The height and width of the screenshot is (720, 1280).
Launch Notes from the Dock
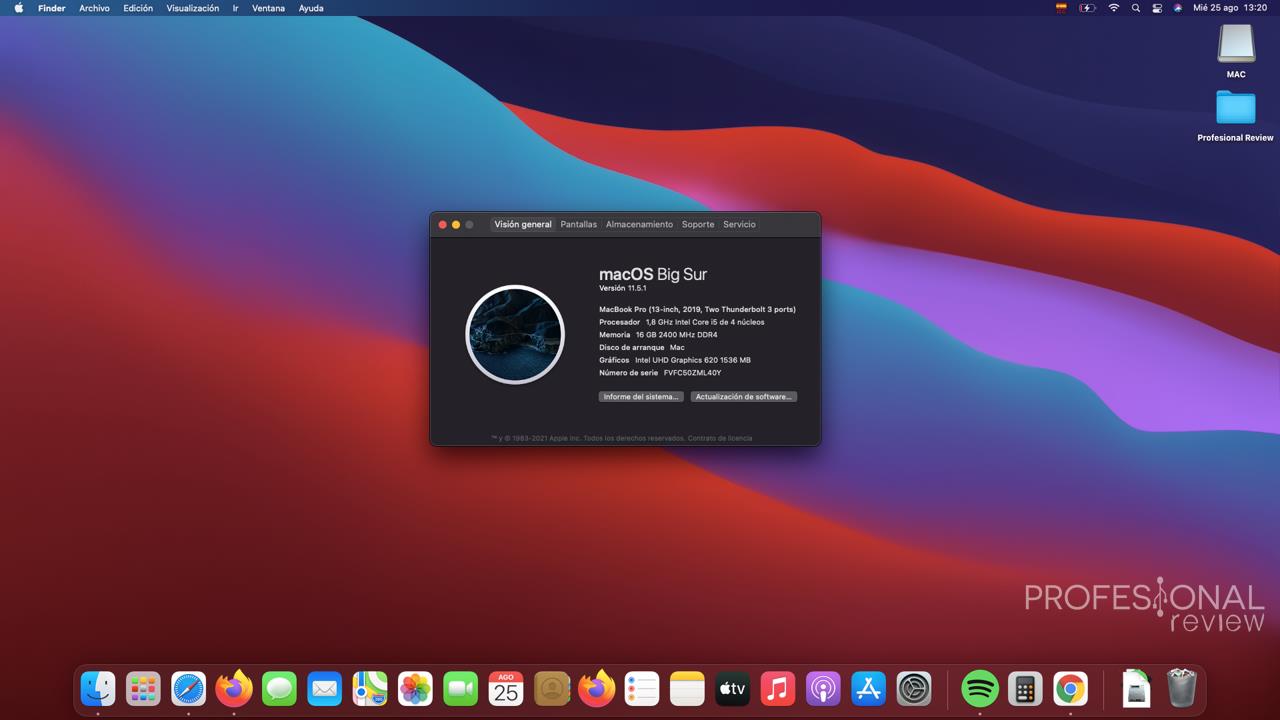point(687,688)
